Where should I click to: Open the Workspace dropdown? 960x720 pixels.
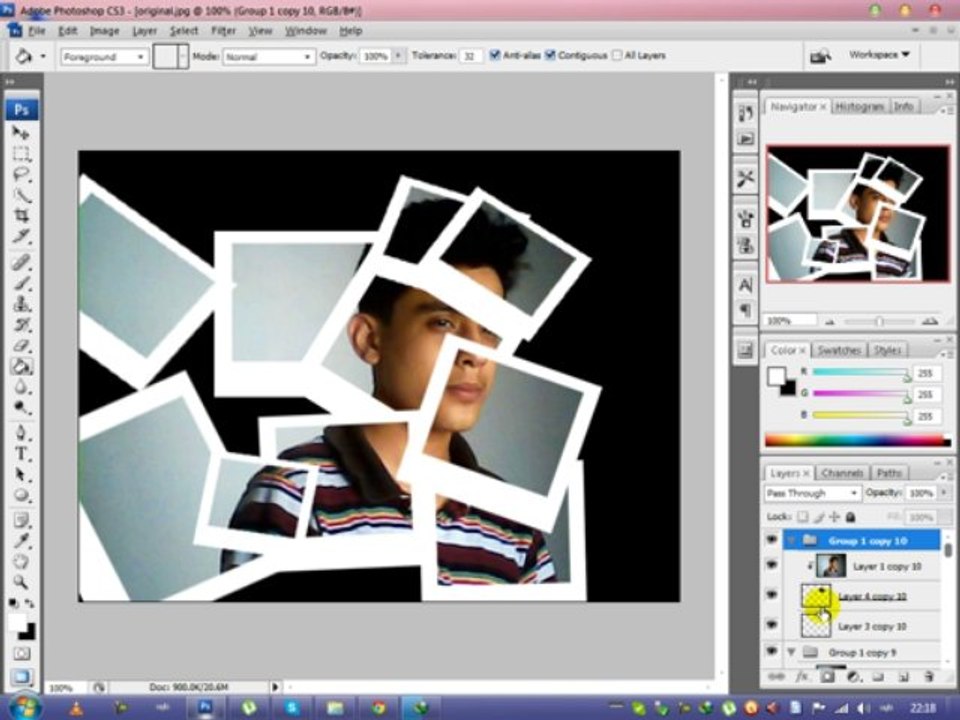click(879, 54)
